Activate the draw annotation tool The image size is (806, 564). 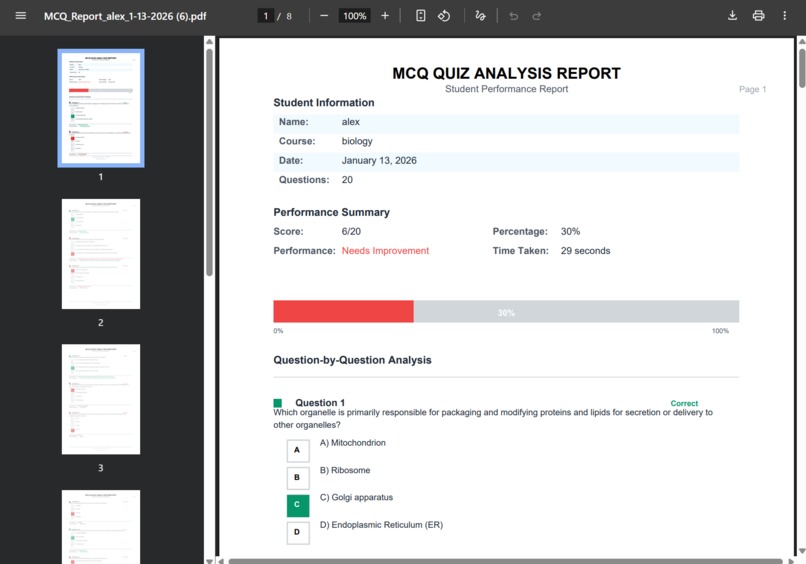(480, 16)
